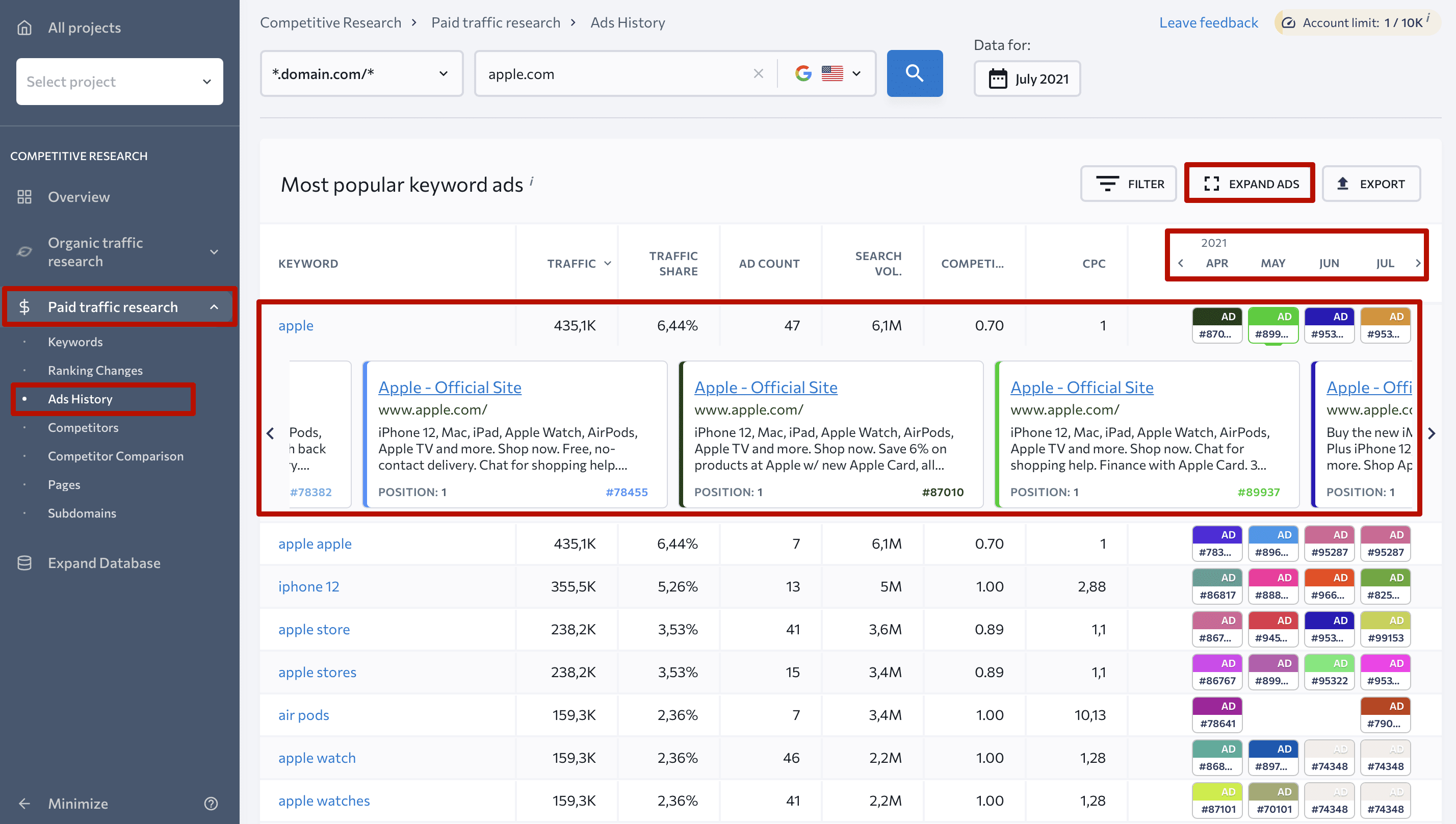Clear the domain search field
This screenshot has height=824, width=1456.
pos(759,73)
